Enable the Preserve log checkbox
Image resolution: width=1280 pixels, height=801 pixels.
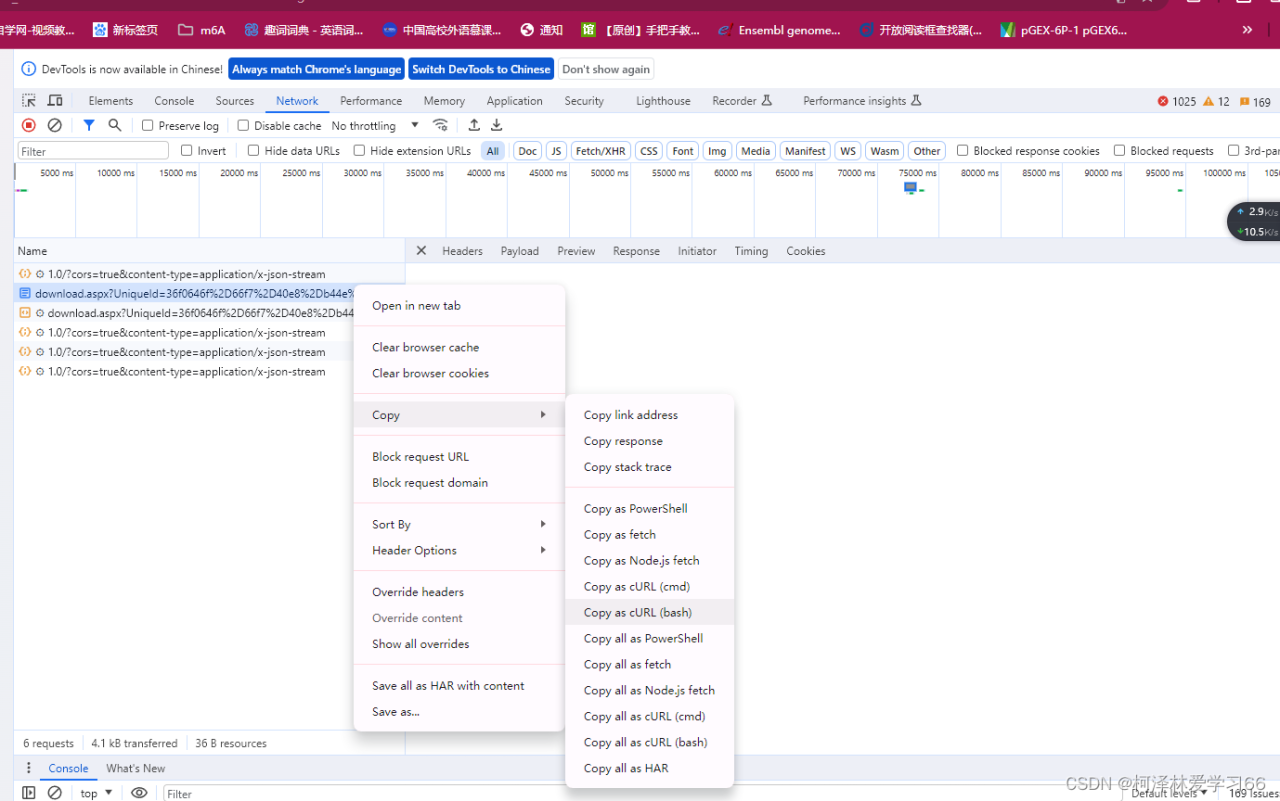pyautogui.click(x=148, y=126)
